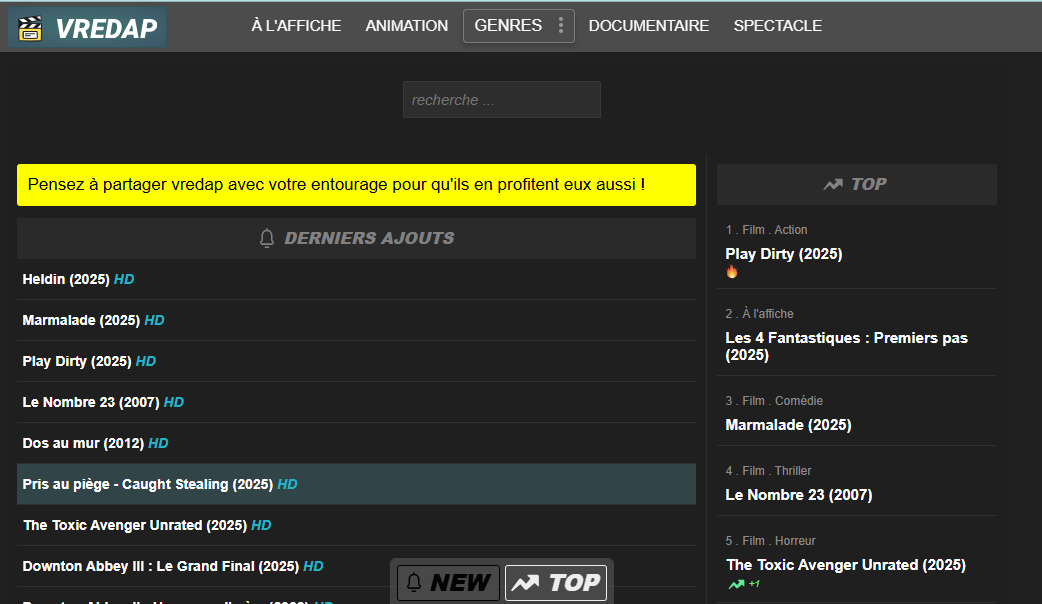
Task: Open Marmalade (2025) in latest additions list
Action: [x=81, y=320]
